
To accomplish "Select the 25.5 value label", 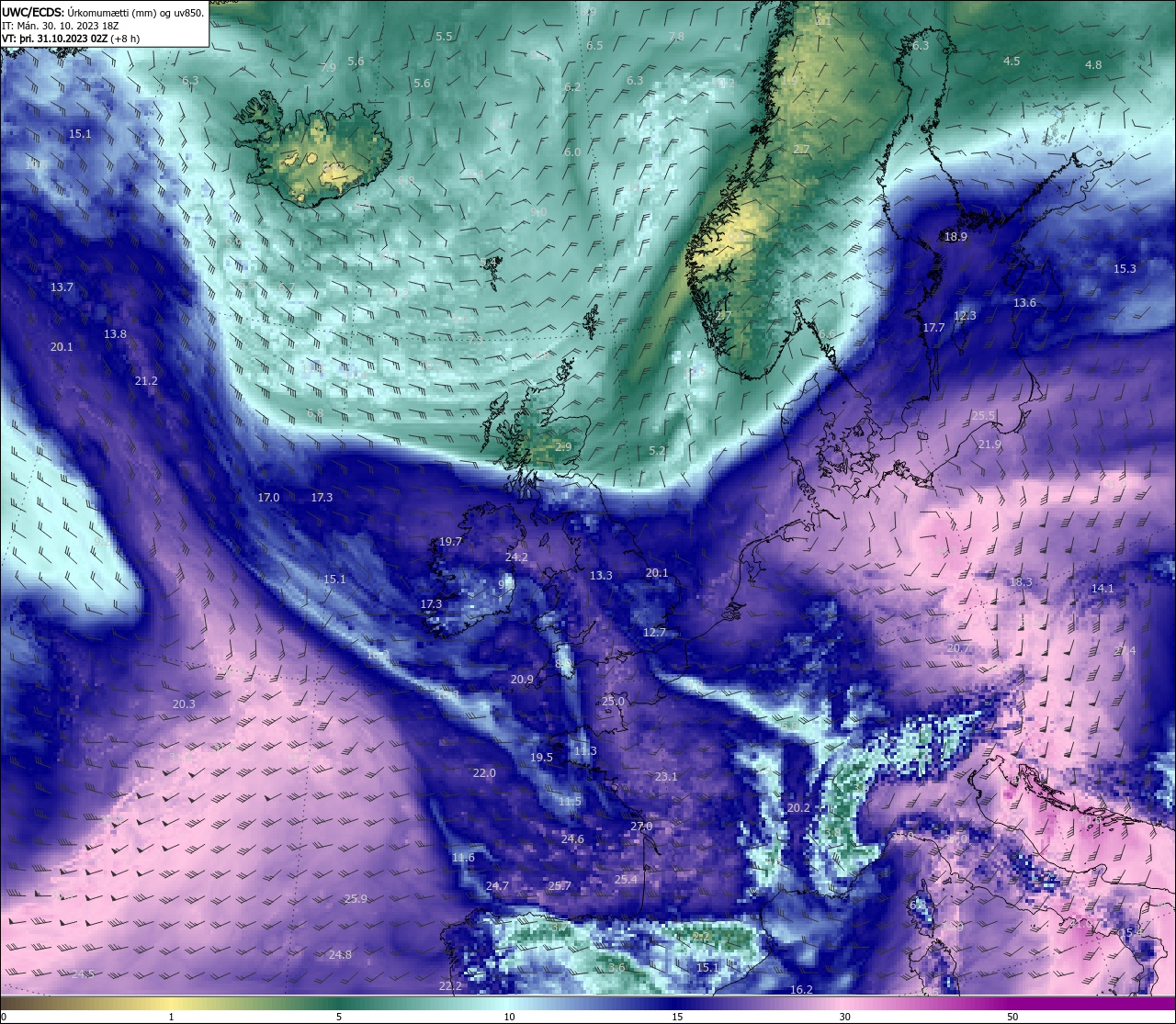I will coord(983,415).
